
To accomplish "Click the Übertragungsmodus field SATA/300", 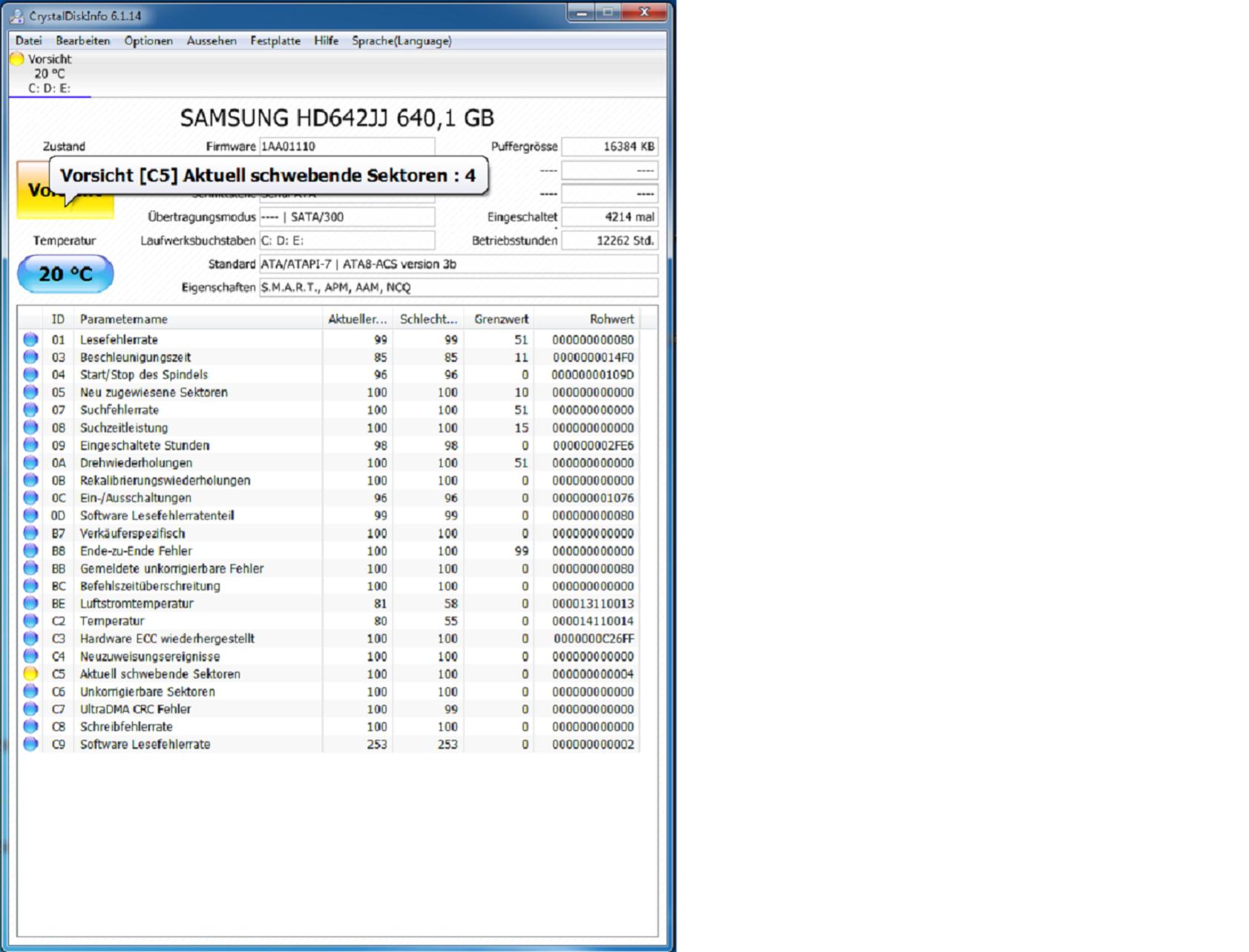I will click(x=347, y=217).
